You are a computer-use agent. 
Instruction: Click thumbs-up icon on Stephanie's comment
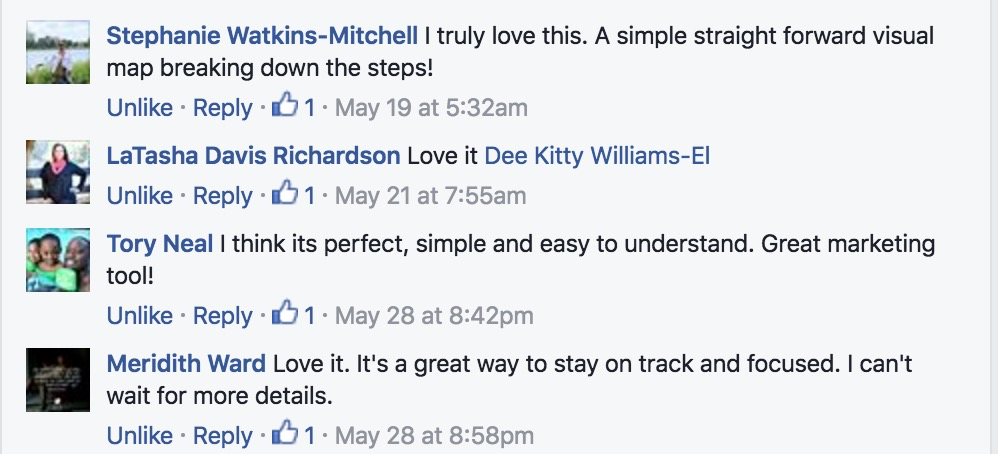point(287,105)
